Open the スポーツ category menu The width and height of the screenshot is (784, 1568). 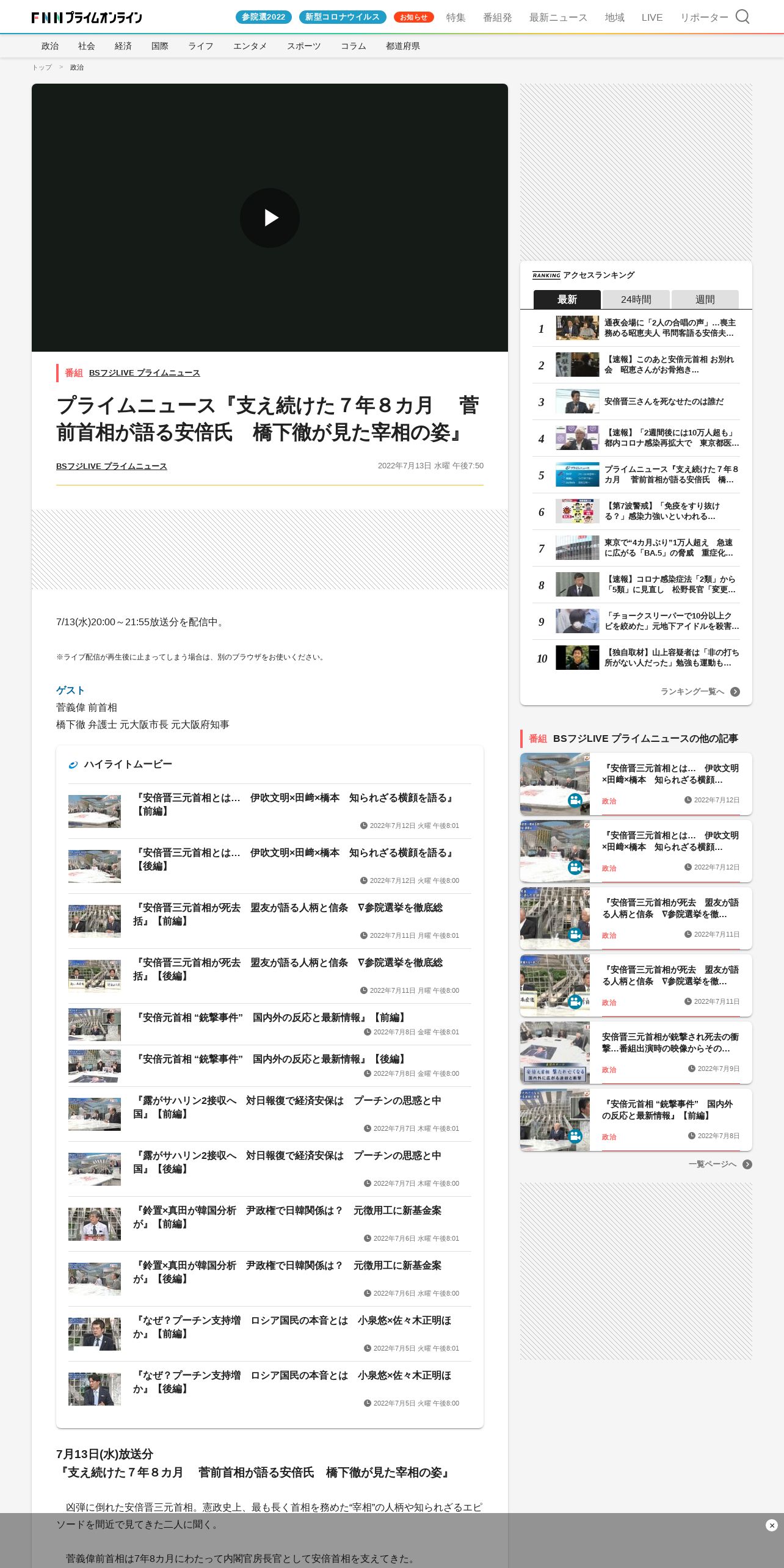(x=304, y=46)
